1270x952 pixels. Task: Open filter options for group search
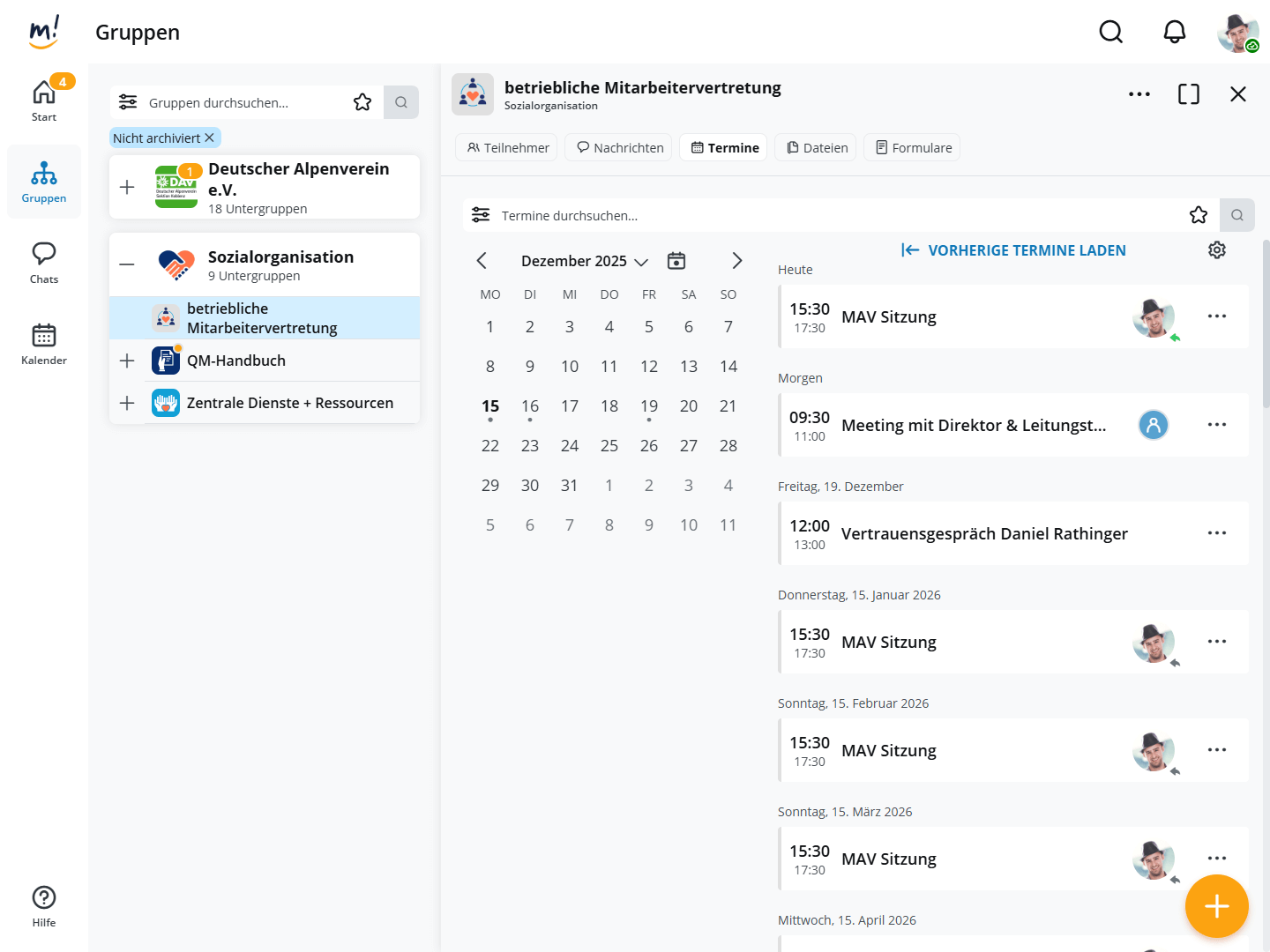click(128, 102)
